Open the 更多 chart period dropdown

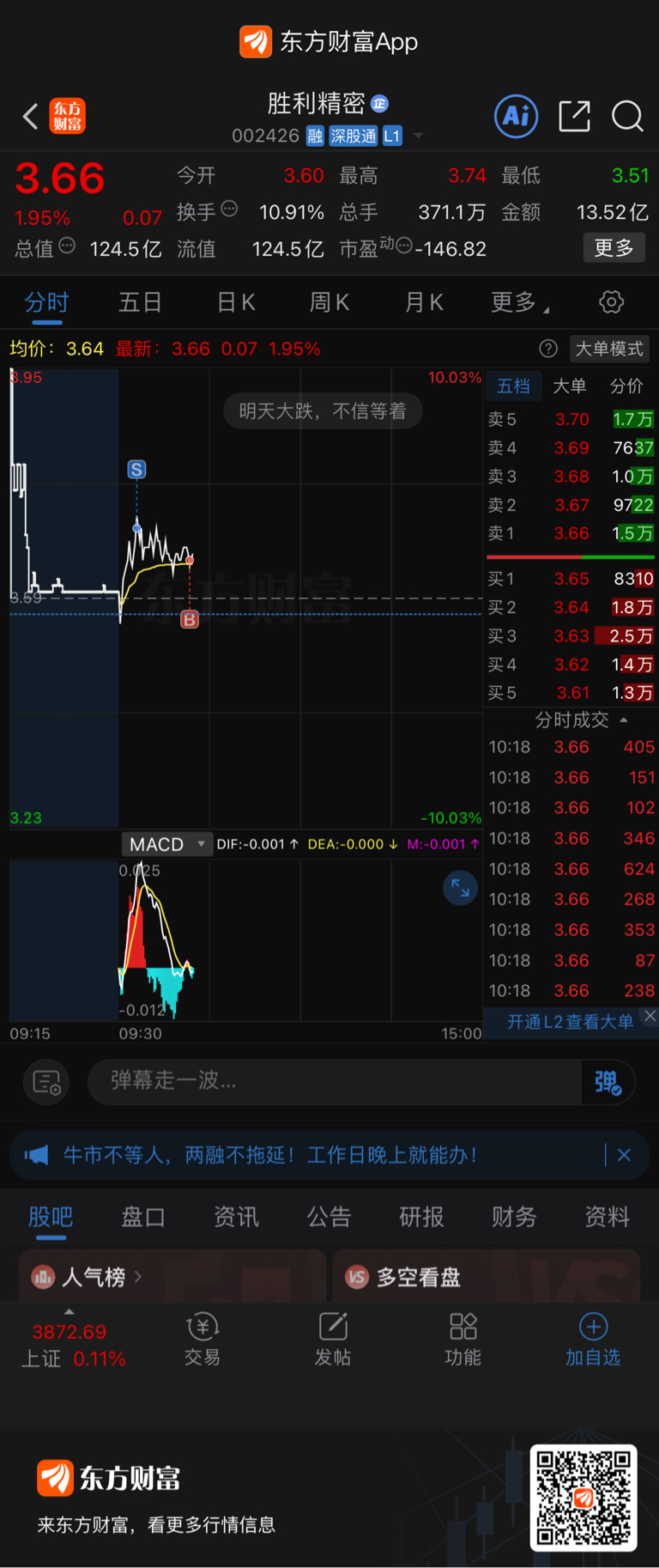520,302
